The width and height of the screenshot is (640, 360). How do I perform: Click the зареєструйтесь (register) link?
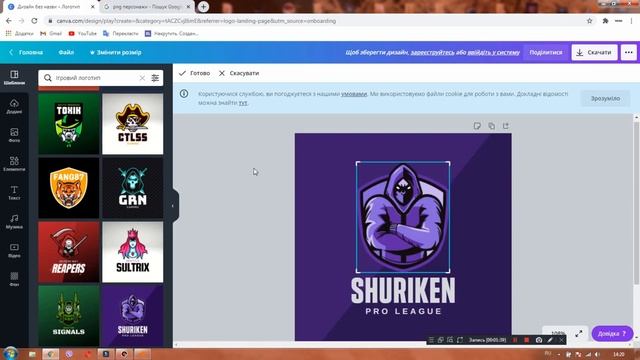(x=432, y=52)
